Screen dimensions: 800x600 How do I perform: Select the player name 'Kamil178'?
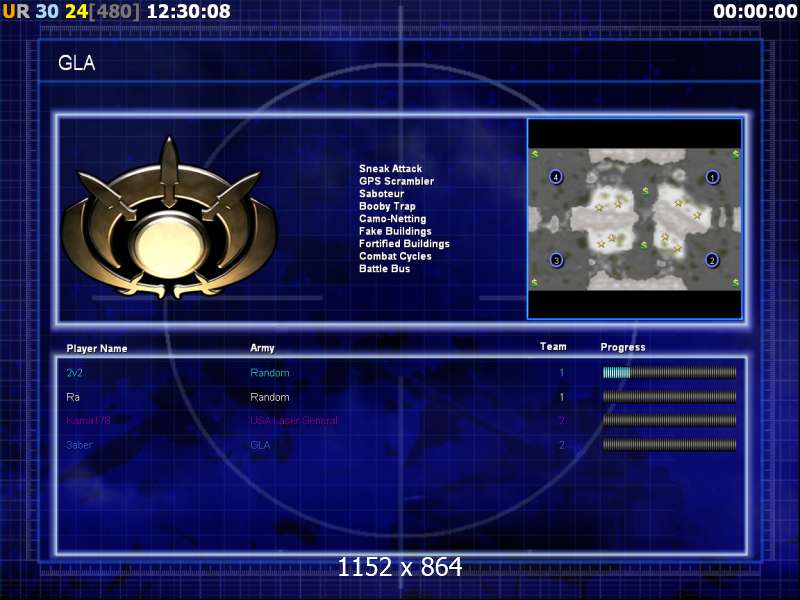[x=88, y=420]
